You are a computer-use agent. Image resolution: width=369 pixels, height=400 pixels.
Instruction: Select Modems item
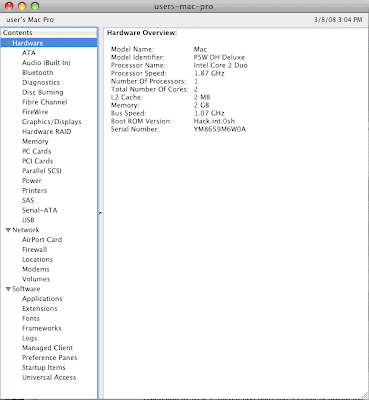coord(36,269)
